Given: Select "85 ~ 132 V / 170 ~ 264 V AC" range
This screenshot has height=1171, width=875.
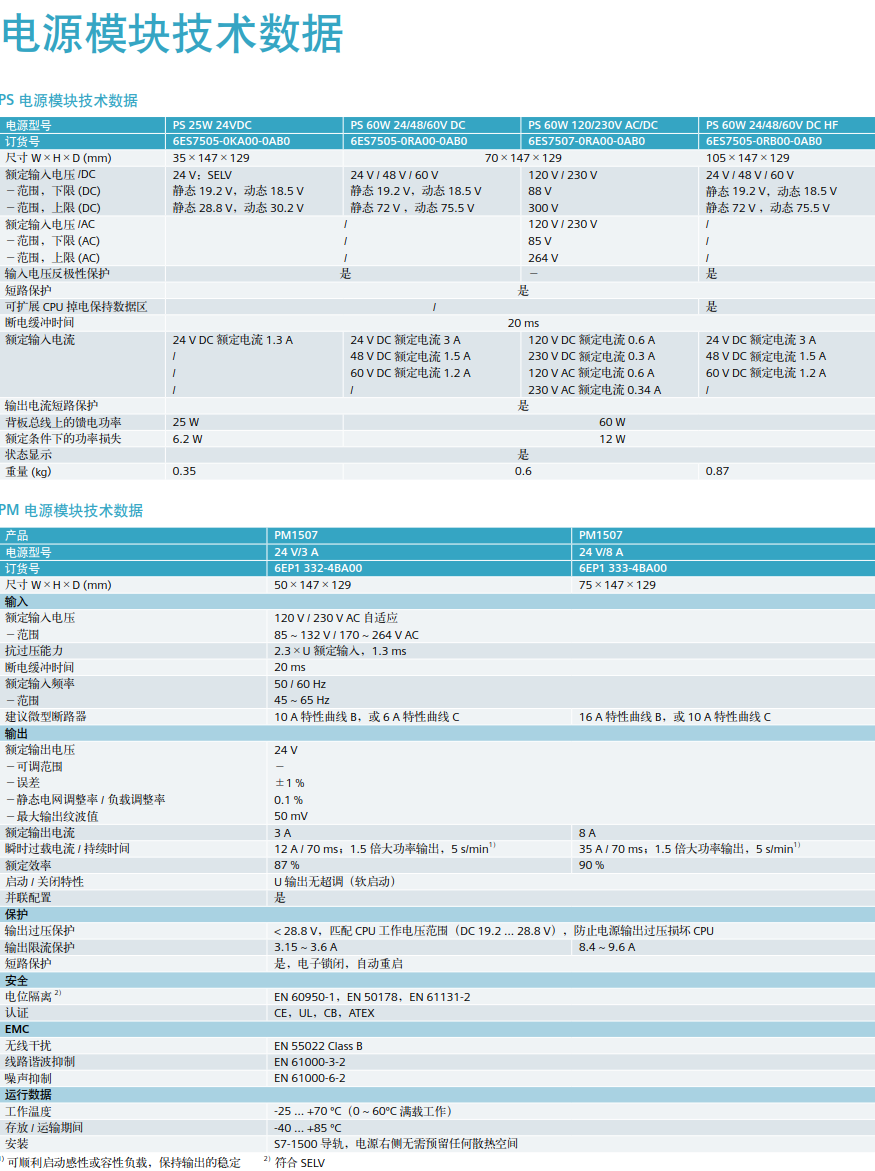Looking at the screenshot, I should coord(346,635).
